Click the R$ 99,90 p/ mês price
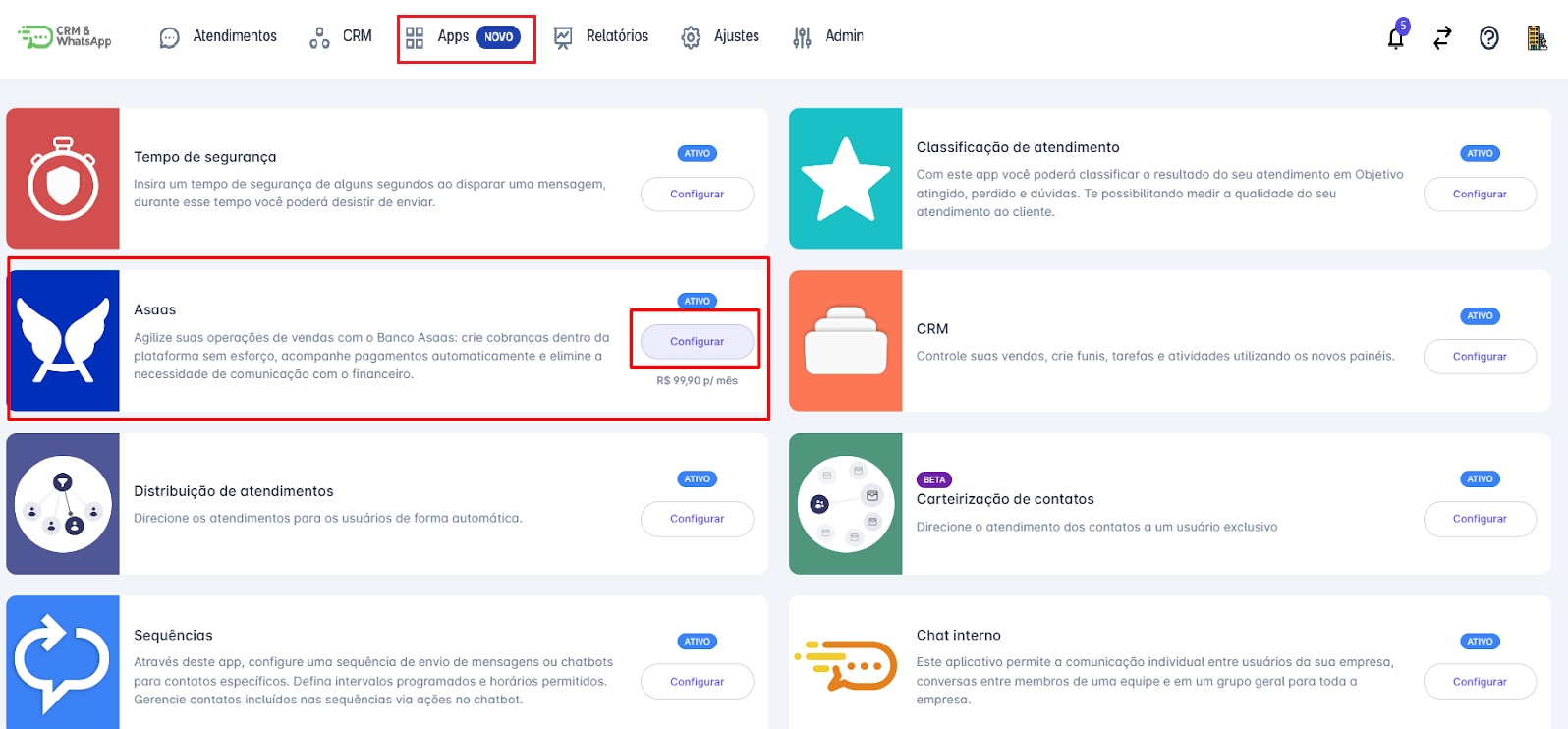 point(698,381)
